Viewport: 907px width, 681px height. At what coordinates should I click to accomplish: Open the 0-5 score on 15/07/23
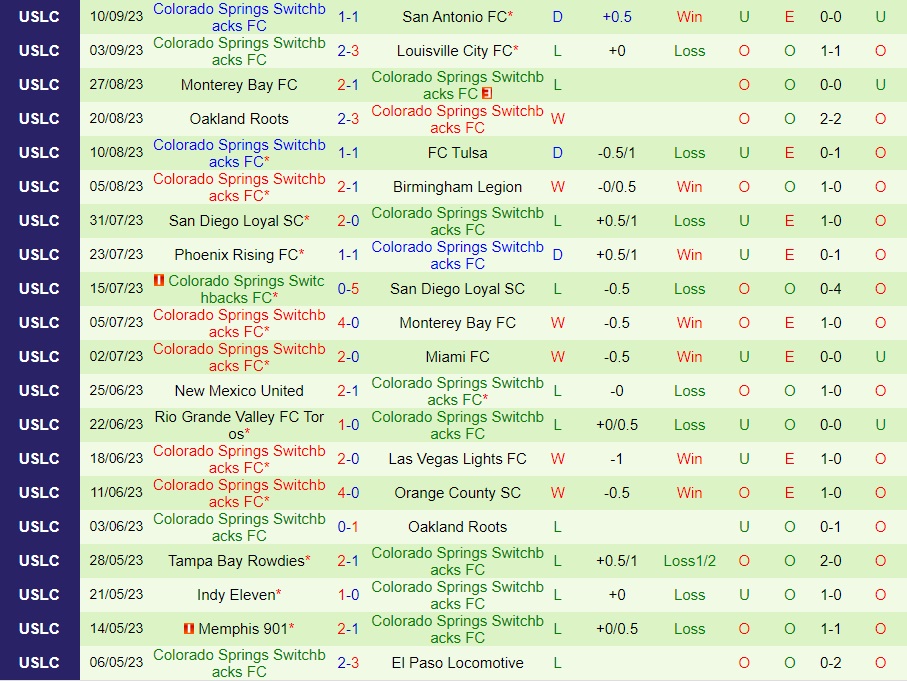coord(348,289)
